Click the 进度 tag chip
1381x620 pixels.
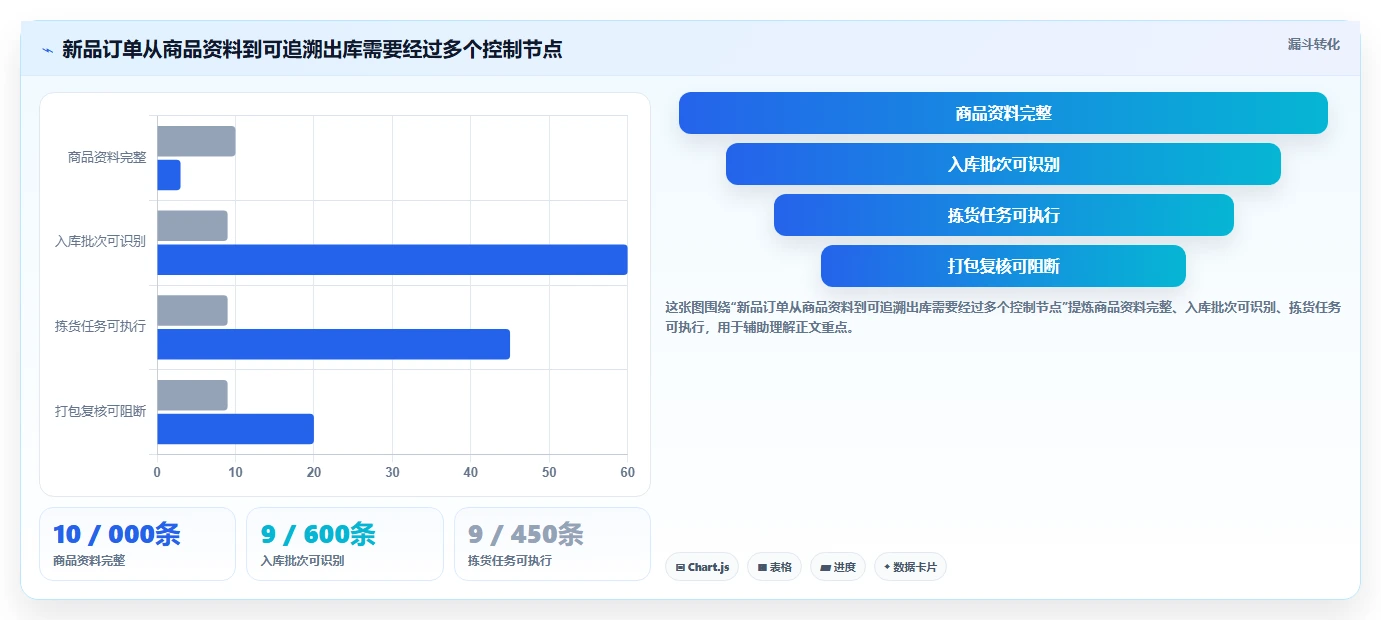838,567
